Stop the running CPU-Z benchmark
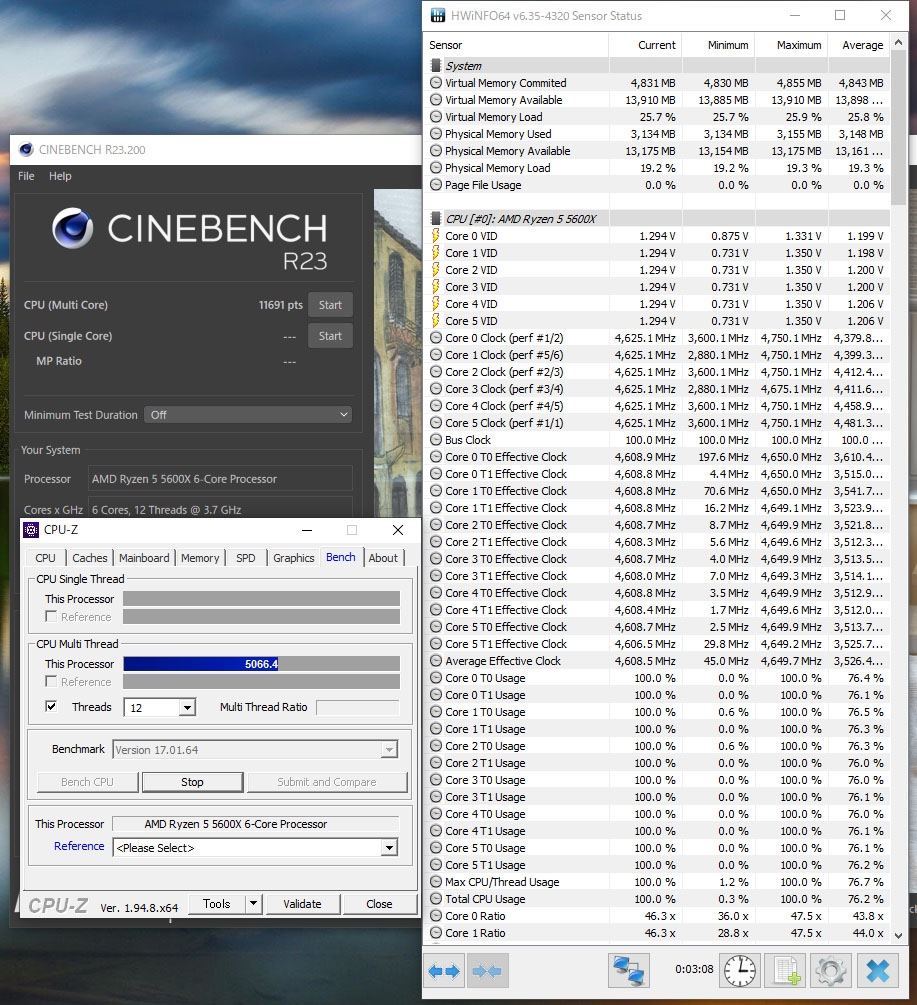Viewport: 917px width, 1005px height. tap(192, 782)
